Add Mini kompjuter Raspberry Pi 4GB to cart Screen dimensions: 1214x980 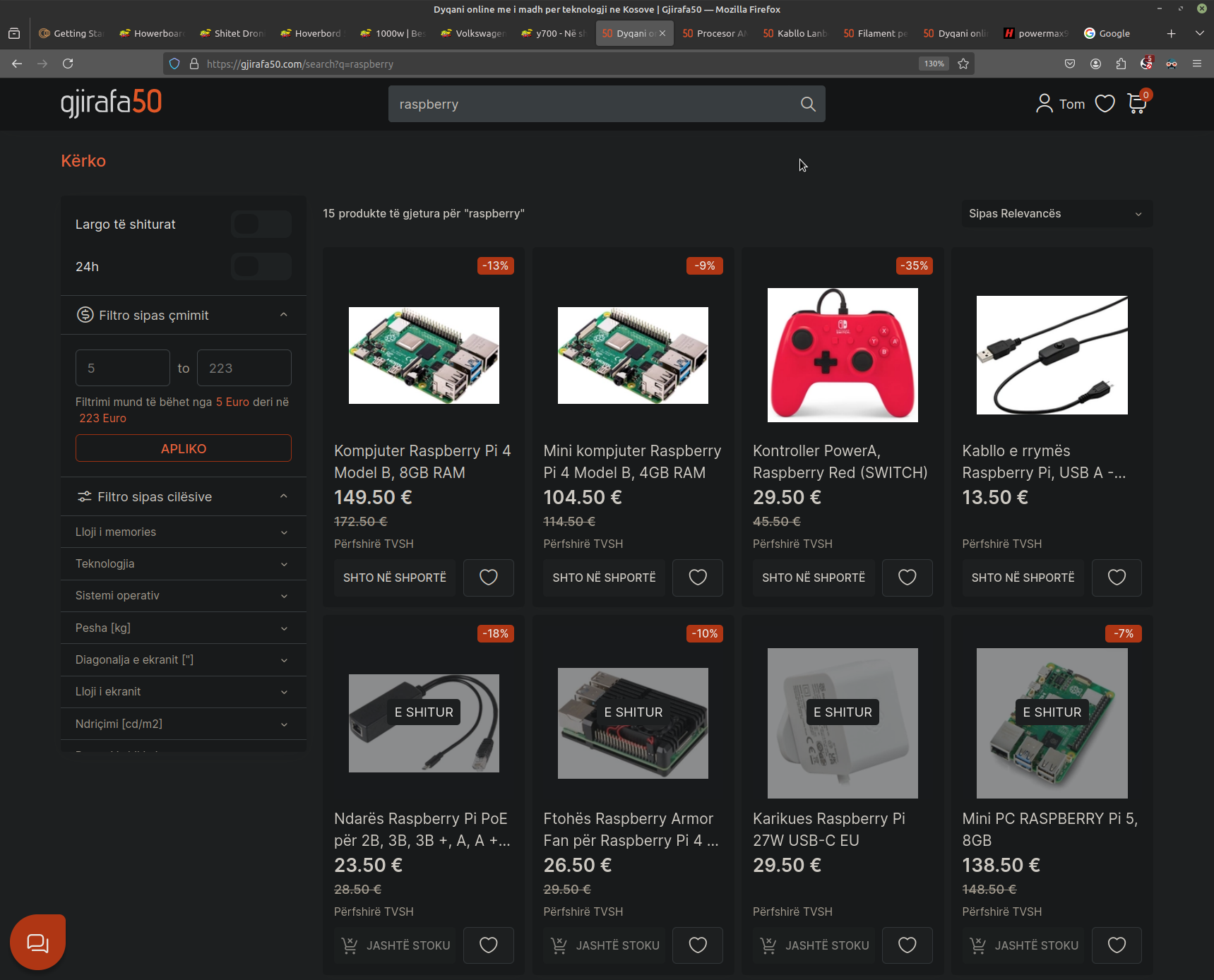click(604, 578)
